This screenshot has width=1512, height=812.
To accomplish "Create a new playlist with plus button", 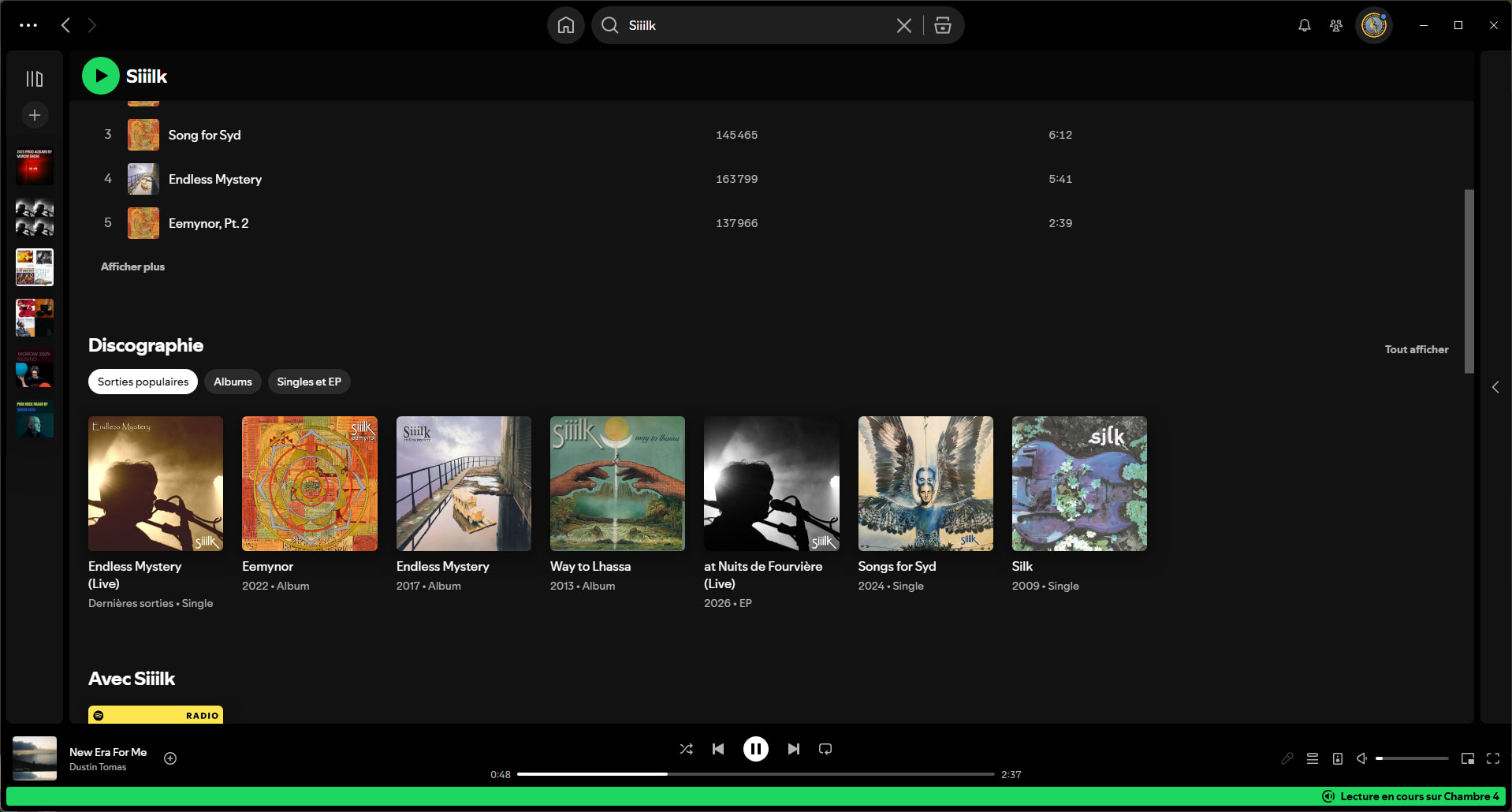I will tap(35, 115).
